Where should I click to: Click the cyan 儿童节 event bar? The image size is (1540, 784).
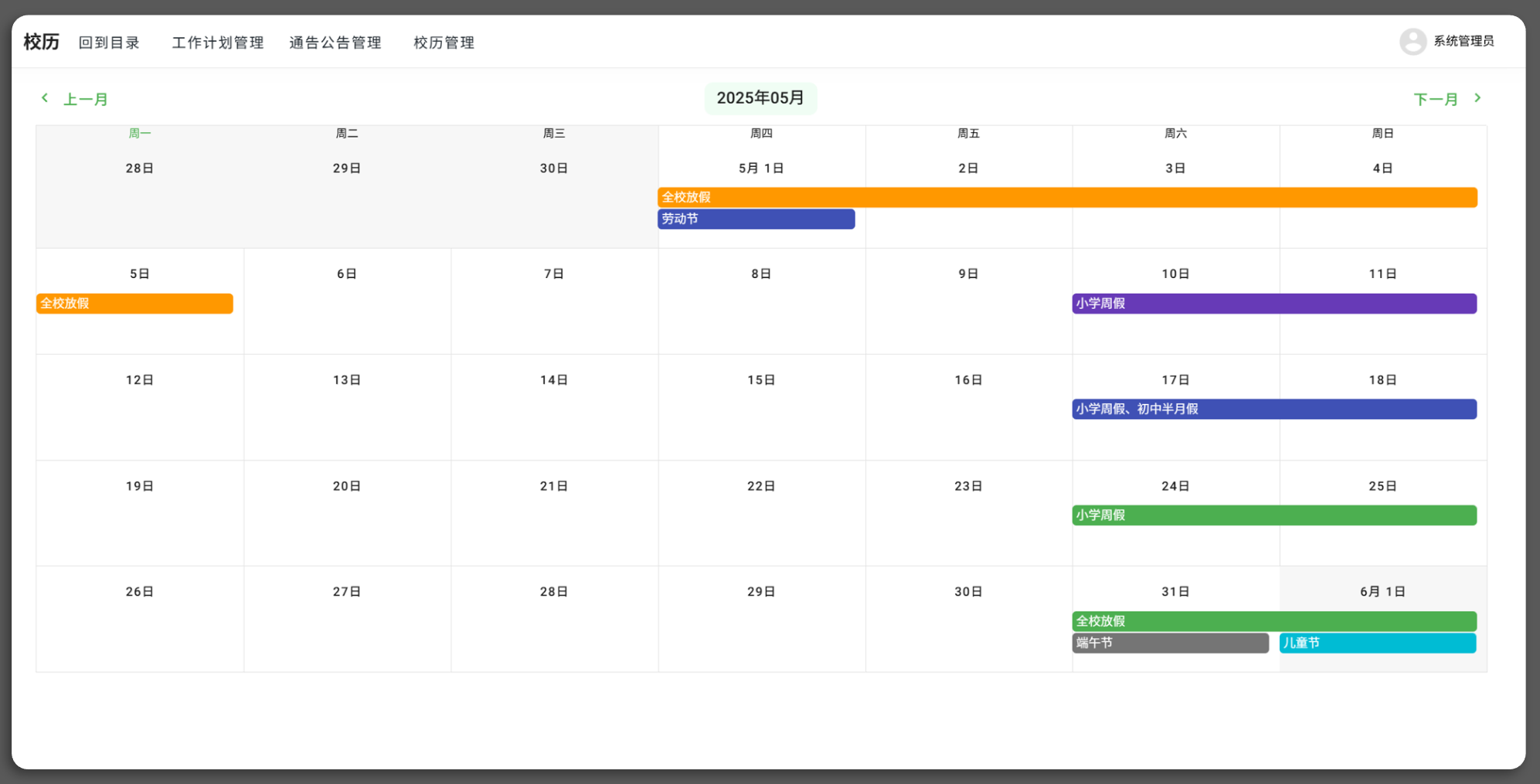(x=1377, y=643)
